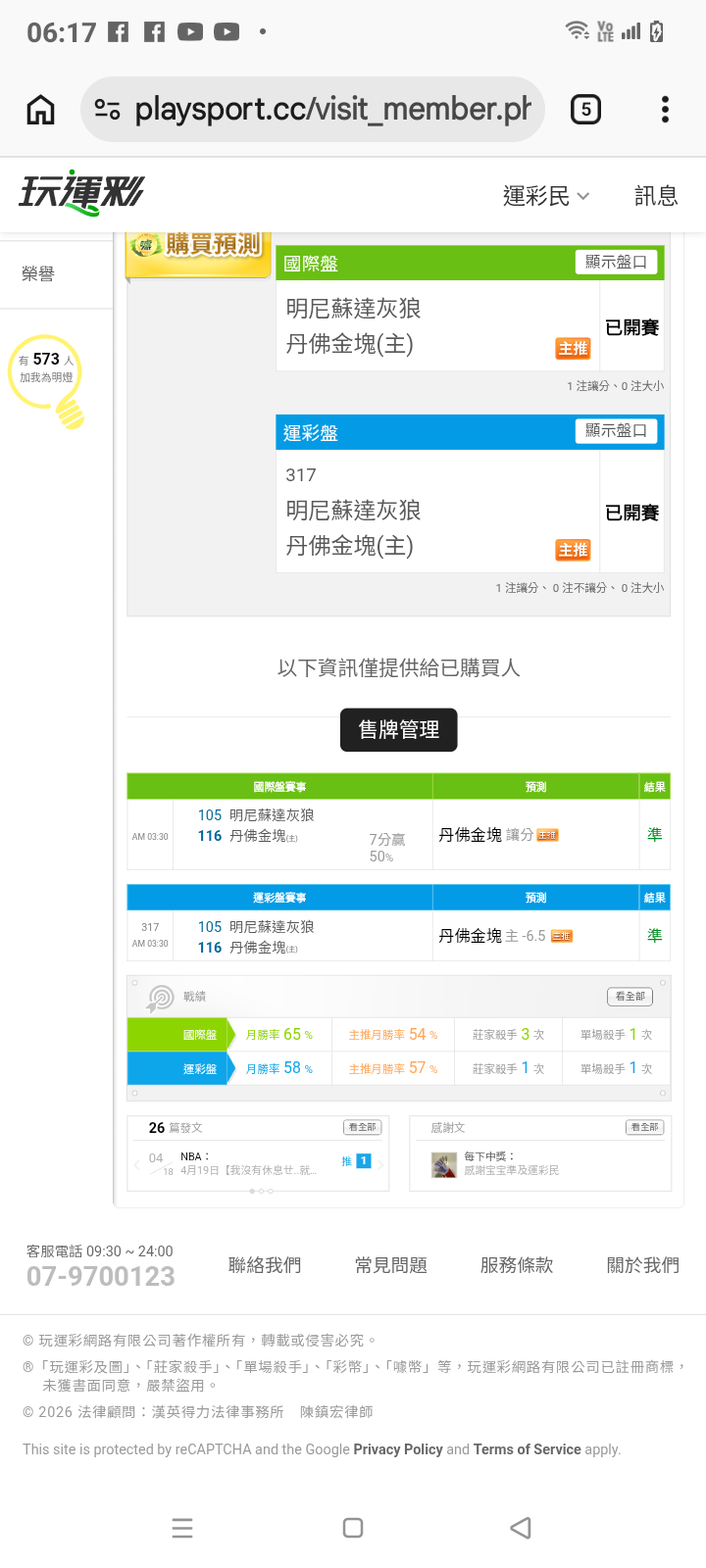This screenshot has width=706, height=1568.
Task: Click 顯示盤口 in the 國際盤 header
Action: point(616,262)
